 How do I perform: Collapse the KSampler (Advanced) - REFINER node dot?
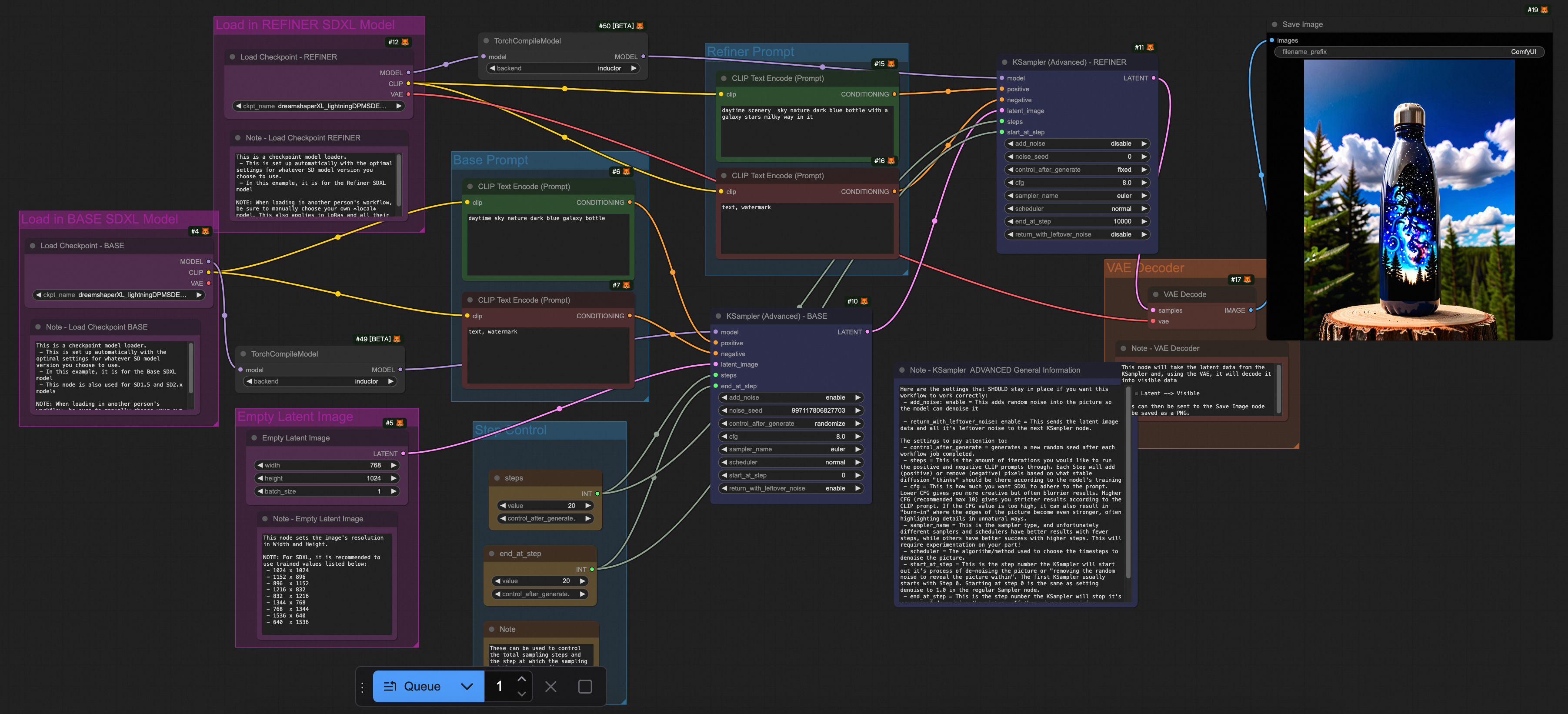tap(1004, 62)
